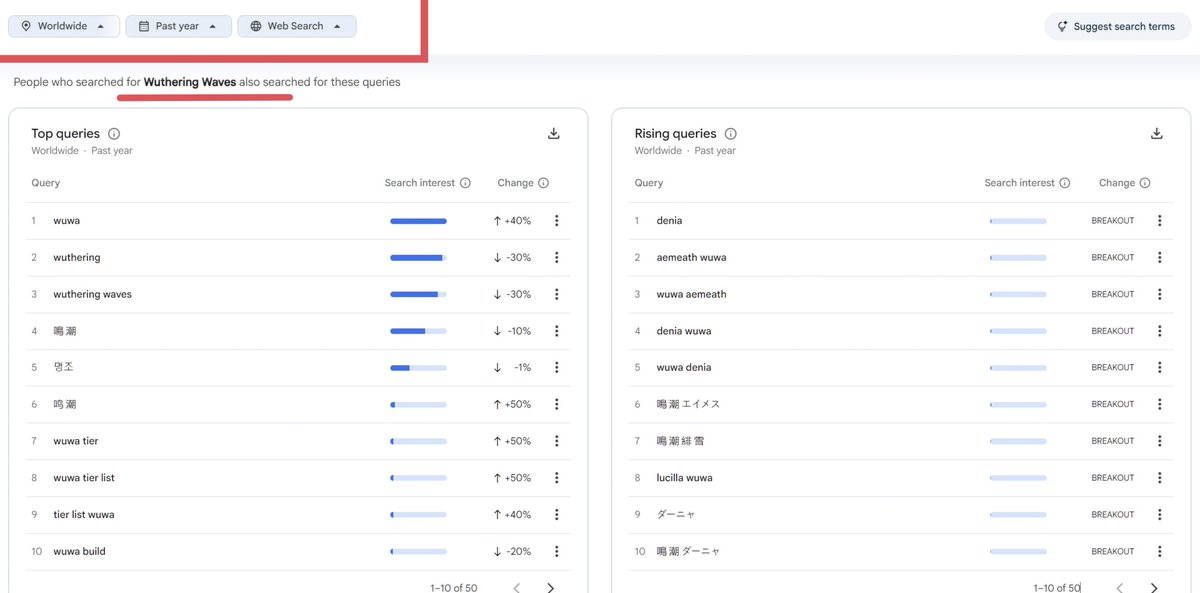Select the wuwa build query
This screenshot has height=593, width=1200.
click(x=80, y=552)
